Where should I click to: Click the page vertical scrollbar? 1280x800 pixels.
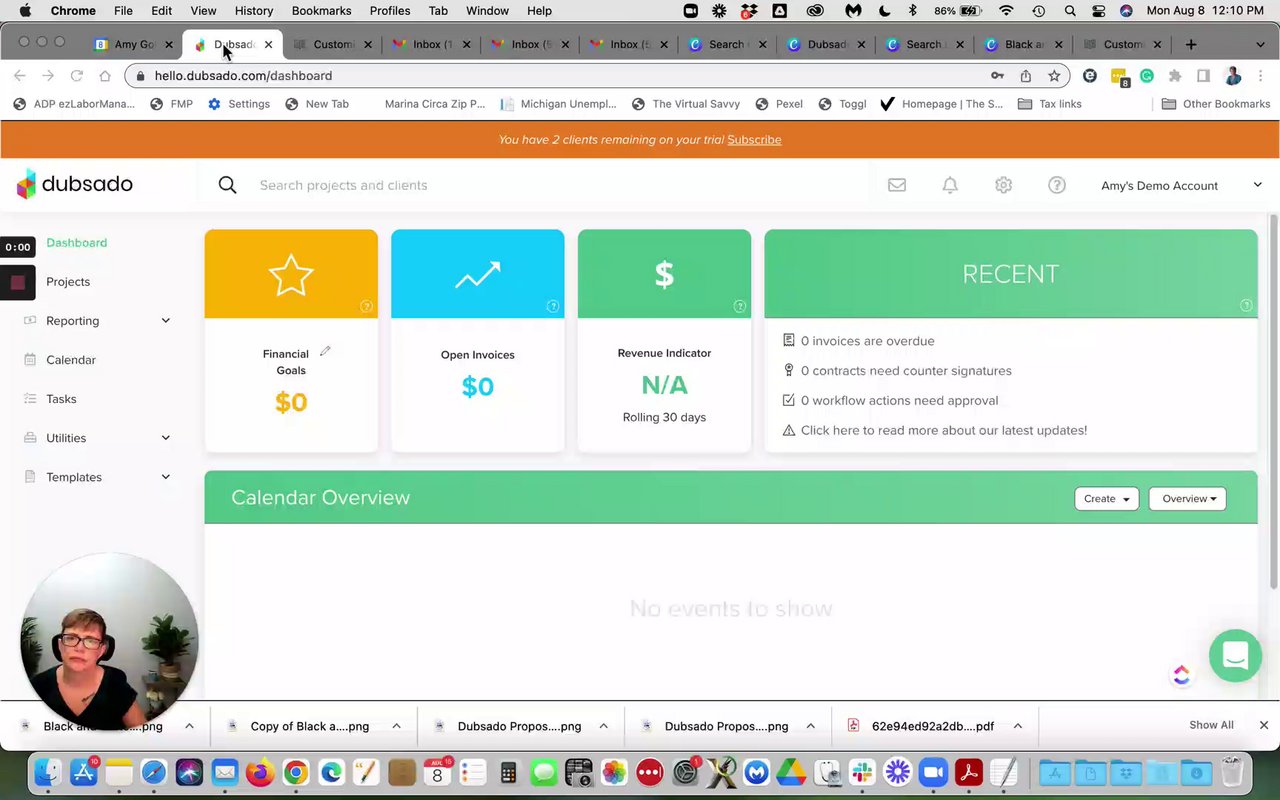click(1273, 400)
